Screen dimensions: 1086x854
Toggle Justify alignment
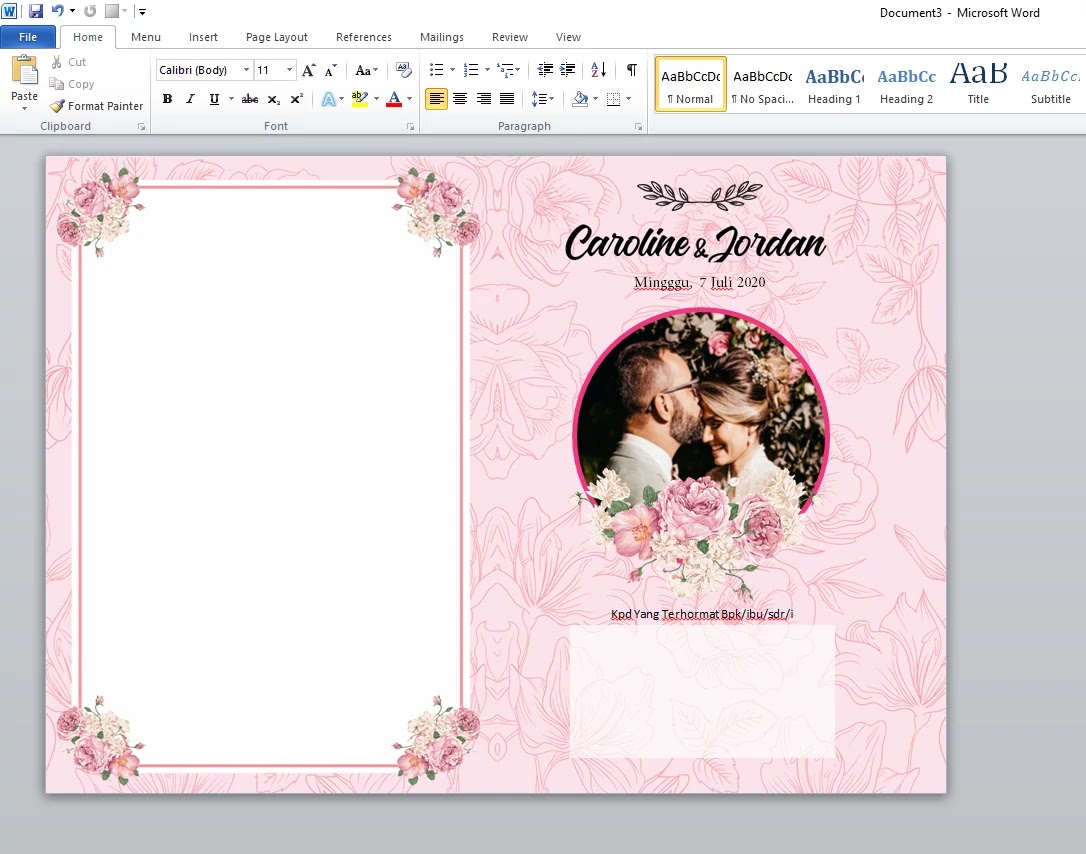[x=507, y=99]
